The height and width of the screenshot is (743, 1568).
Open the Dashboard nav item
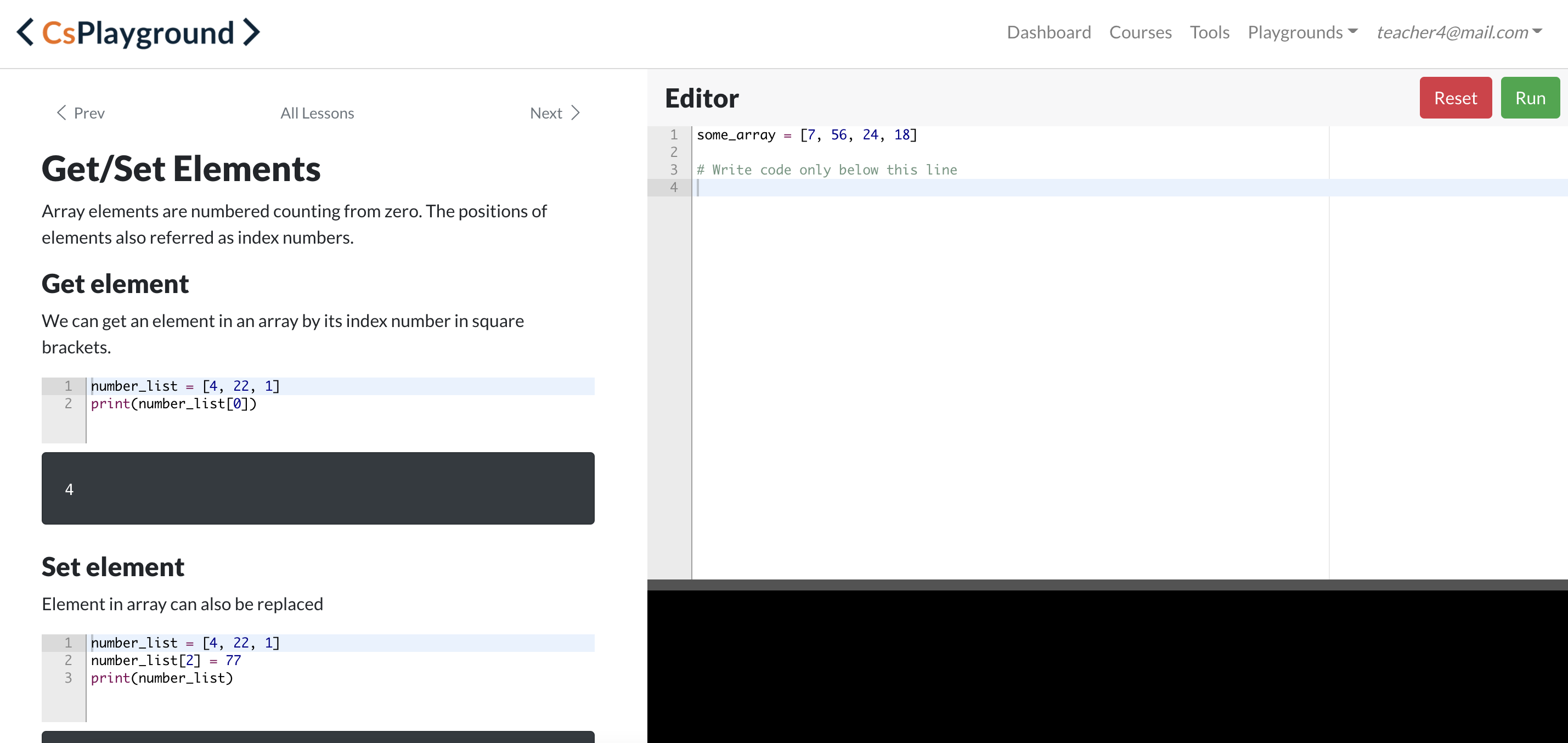(1048, 32)
